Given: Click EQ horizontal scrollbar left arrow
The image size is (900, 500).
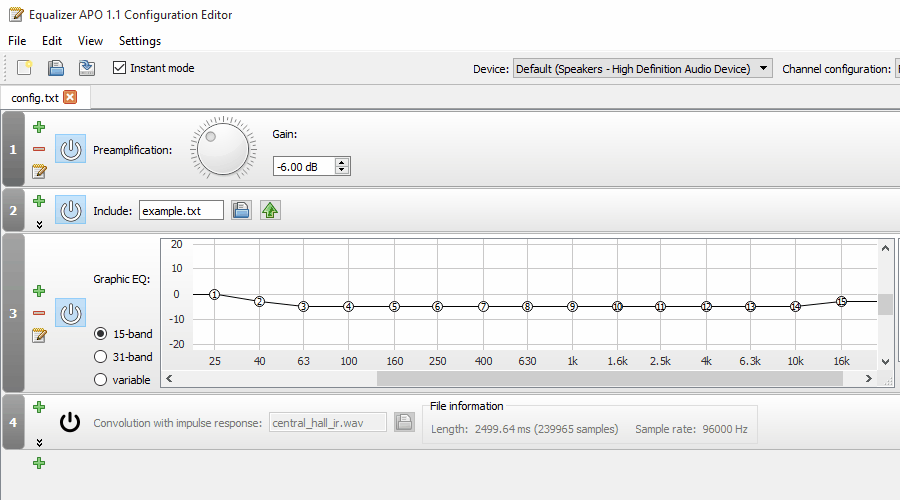Looking at the screenshot, I should (x=169, y=378).
